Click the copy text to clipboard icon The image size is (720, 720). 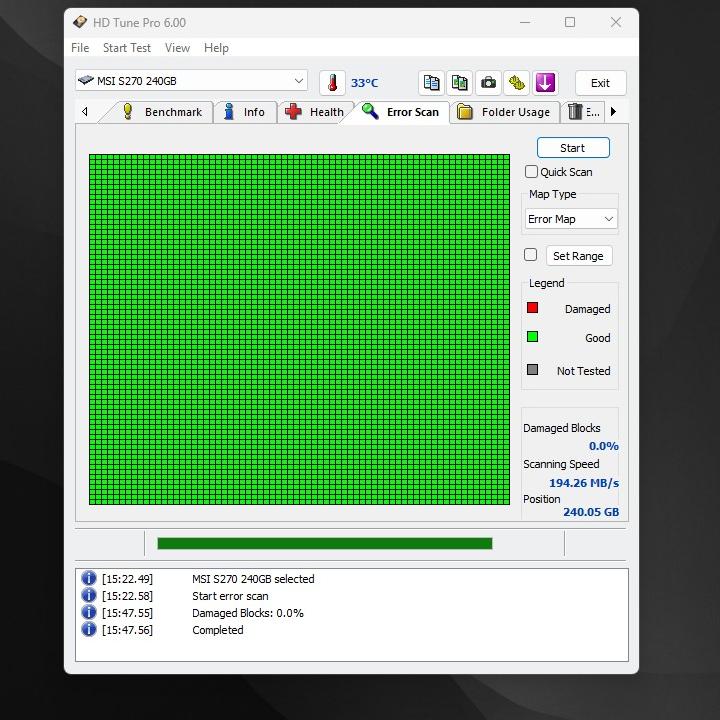(431, 83)
